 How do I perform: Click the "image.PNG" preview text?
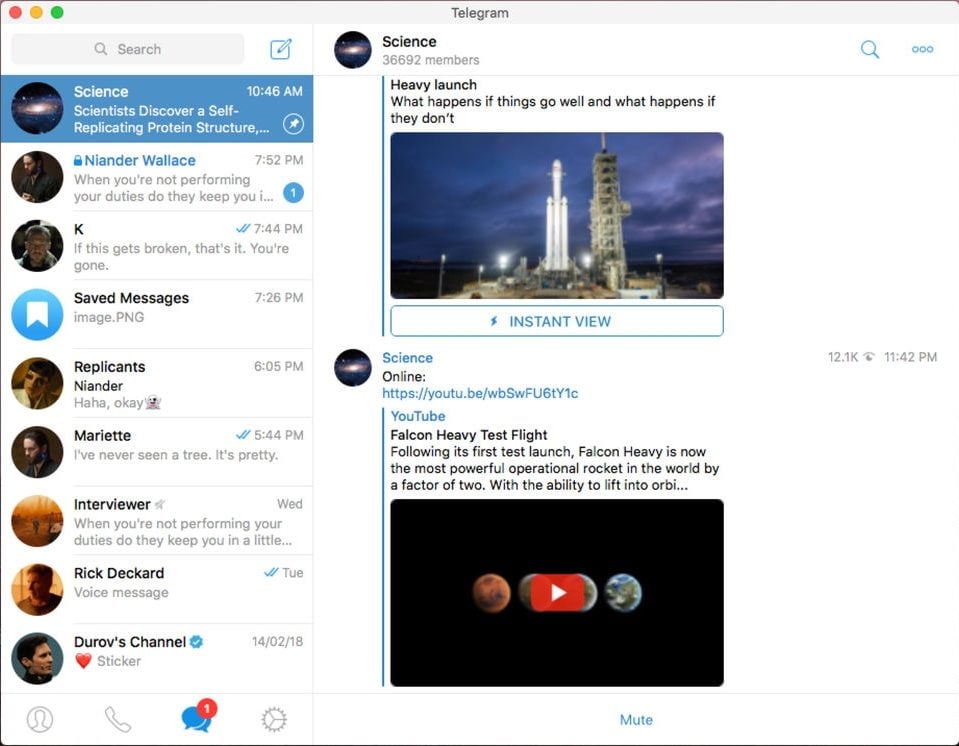click(109, 317)
